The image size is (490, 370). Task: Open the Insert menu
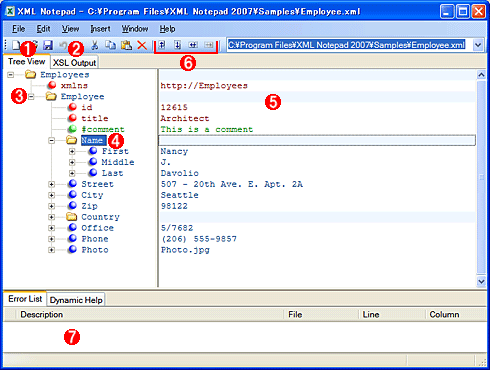point(100,29)
